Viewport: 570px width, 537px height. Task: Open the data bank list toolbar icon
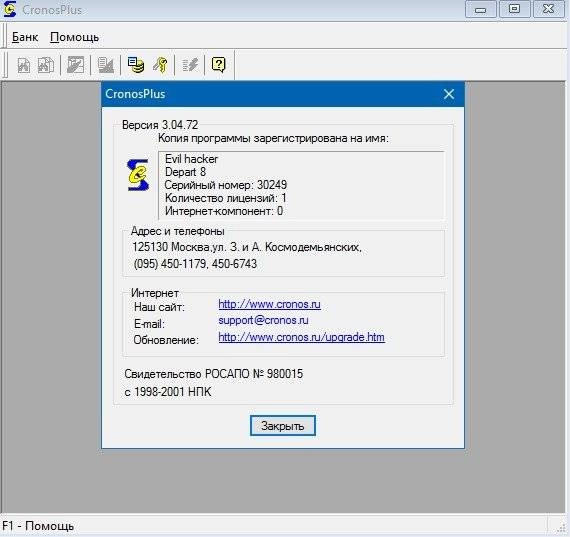point(136,65)
